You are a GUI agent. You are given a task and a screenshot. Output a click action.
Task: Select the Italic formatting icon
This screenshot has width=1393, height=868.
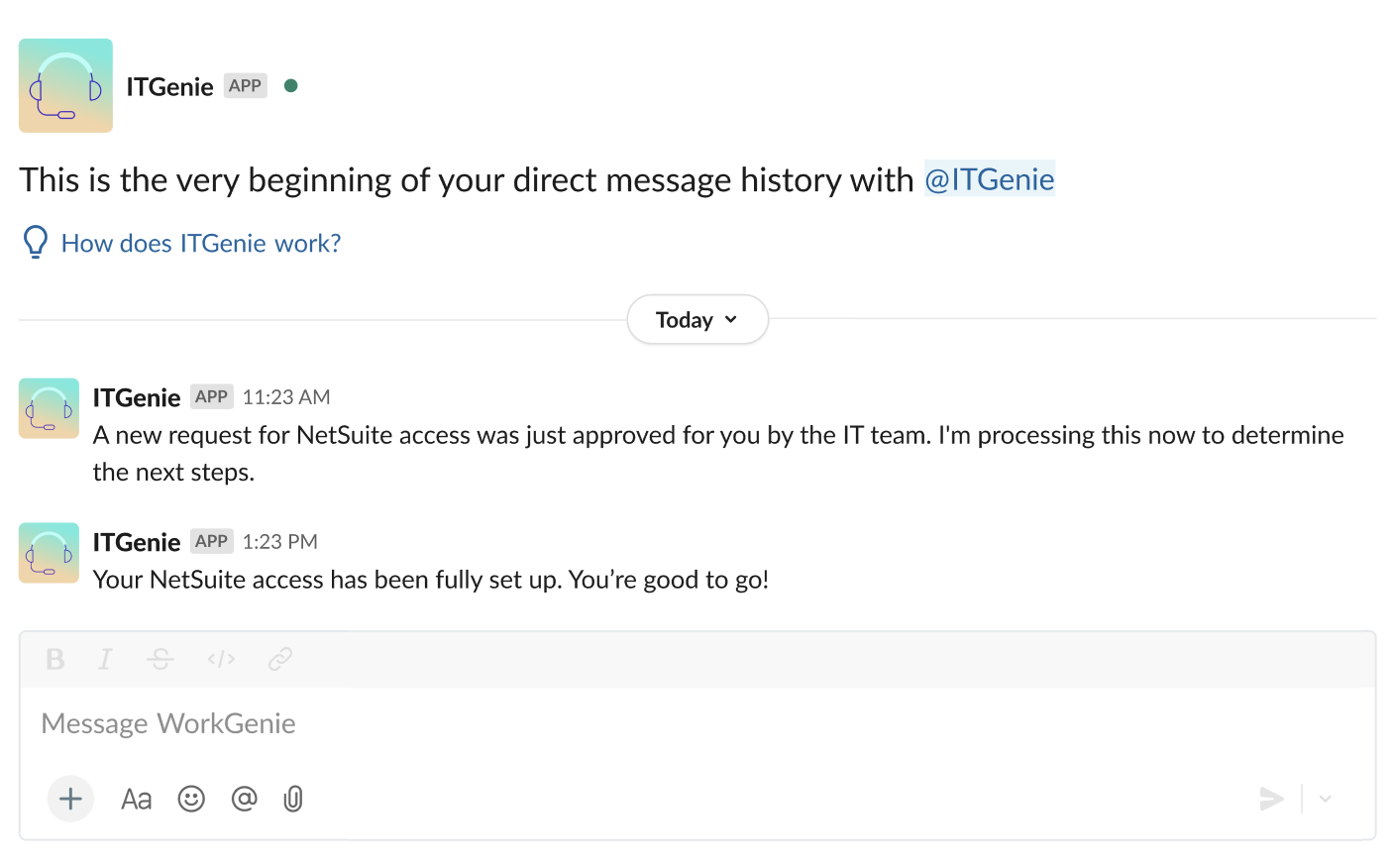105,659
